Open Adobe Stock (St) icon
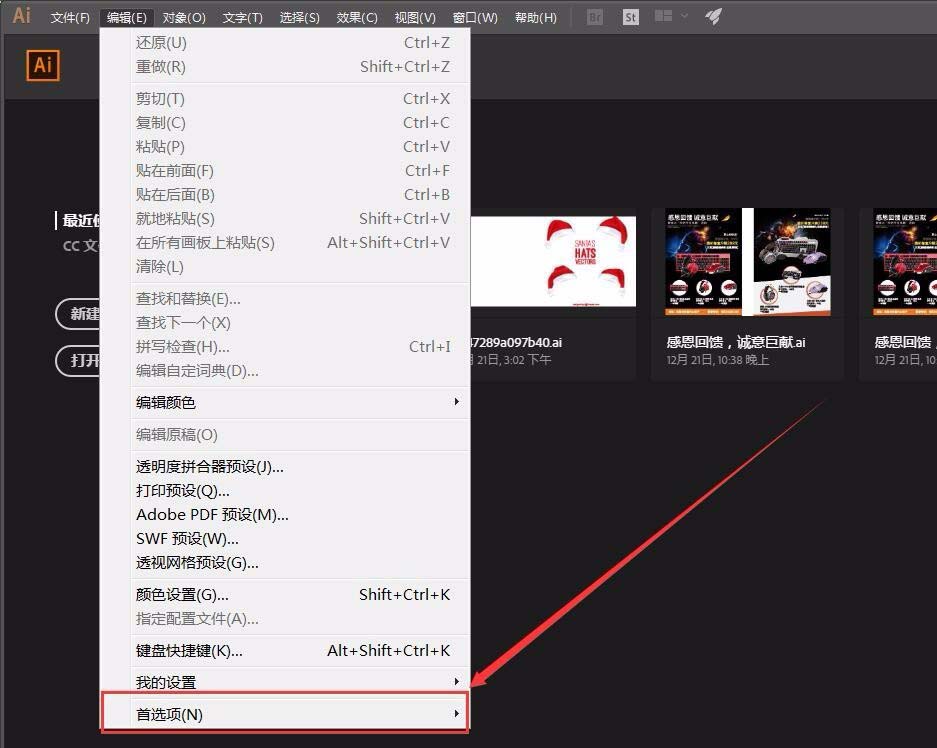 point(630,17)
